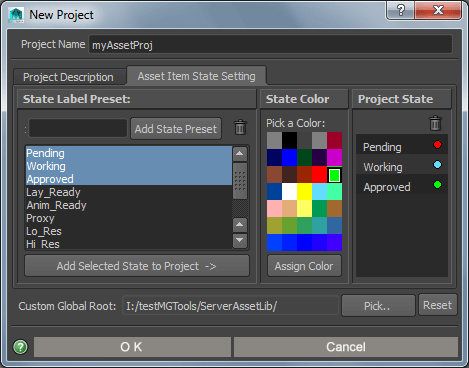Click the Project Name input field
The image size is (469, 368).
point(270,45)
